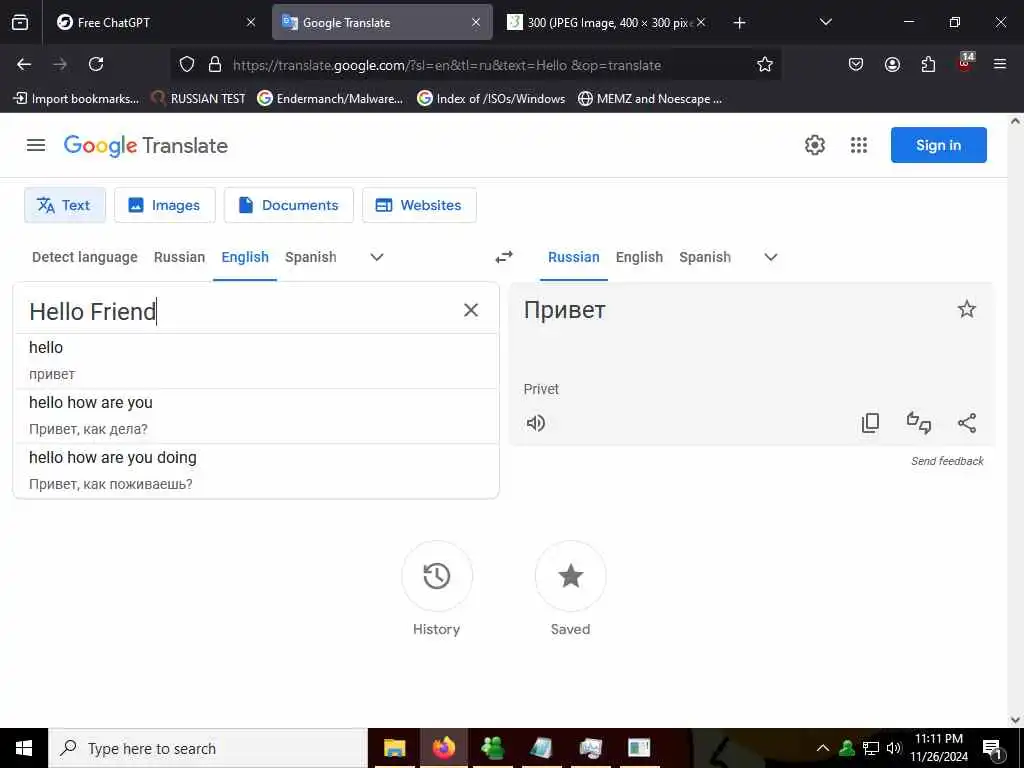Open the taskbar volume control
The image size is (1024, 768).
(x=894, y=748)
